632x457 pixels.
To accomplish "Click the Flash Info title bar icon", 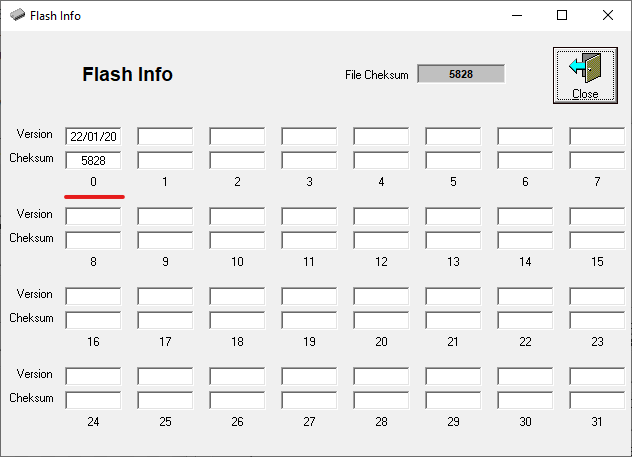I will pyautogui.click(x=17, y=16).
